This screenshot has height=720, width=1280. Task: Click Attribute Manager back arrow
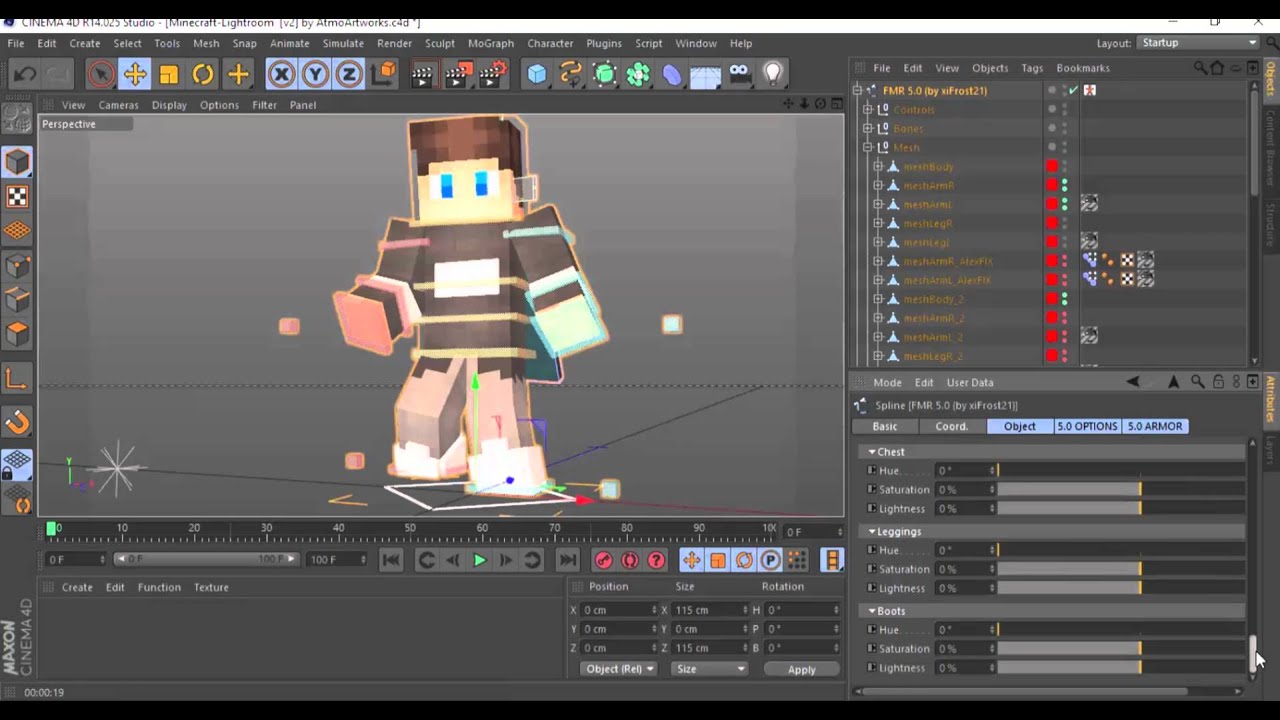click(1133, 382)
